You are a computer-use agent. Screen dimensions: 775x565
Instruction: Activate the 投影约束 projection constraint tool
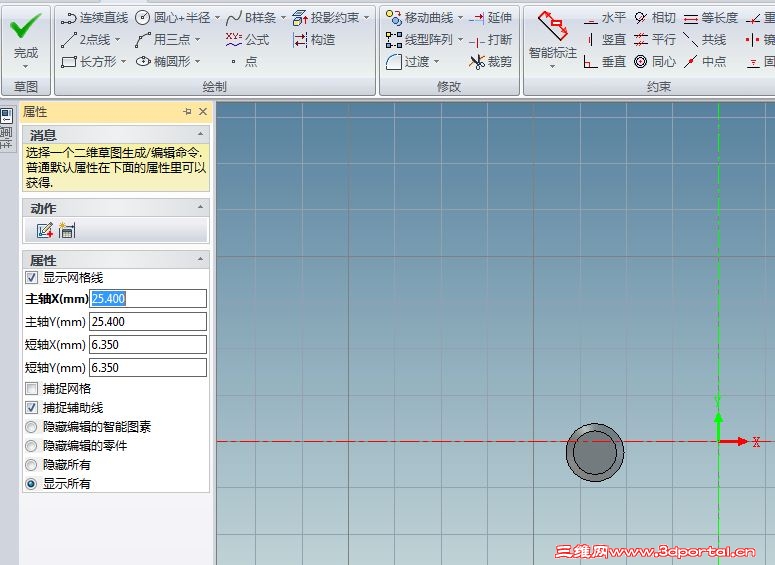326,18
